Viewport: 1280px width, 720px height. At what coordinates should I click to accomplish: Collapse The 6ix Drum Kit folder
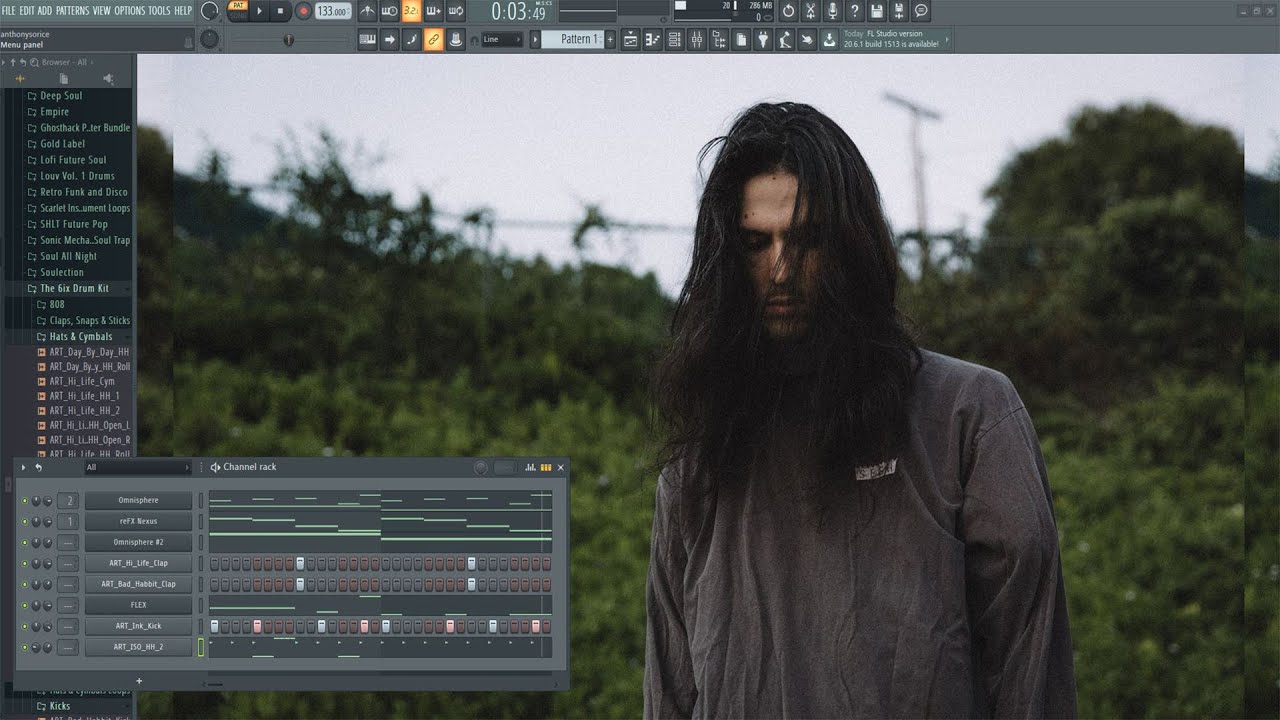pos(74,288)
